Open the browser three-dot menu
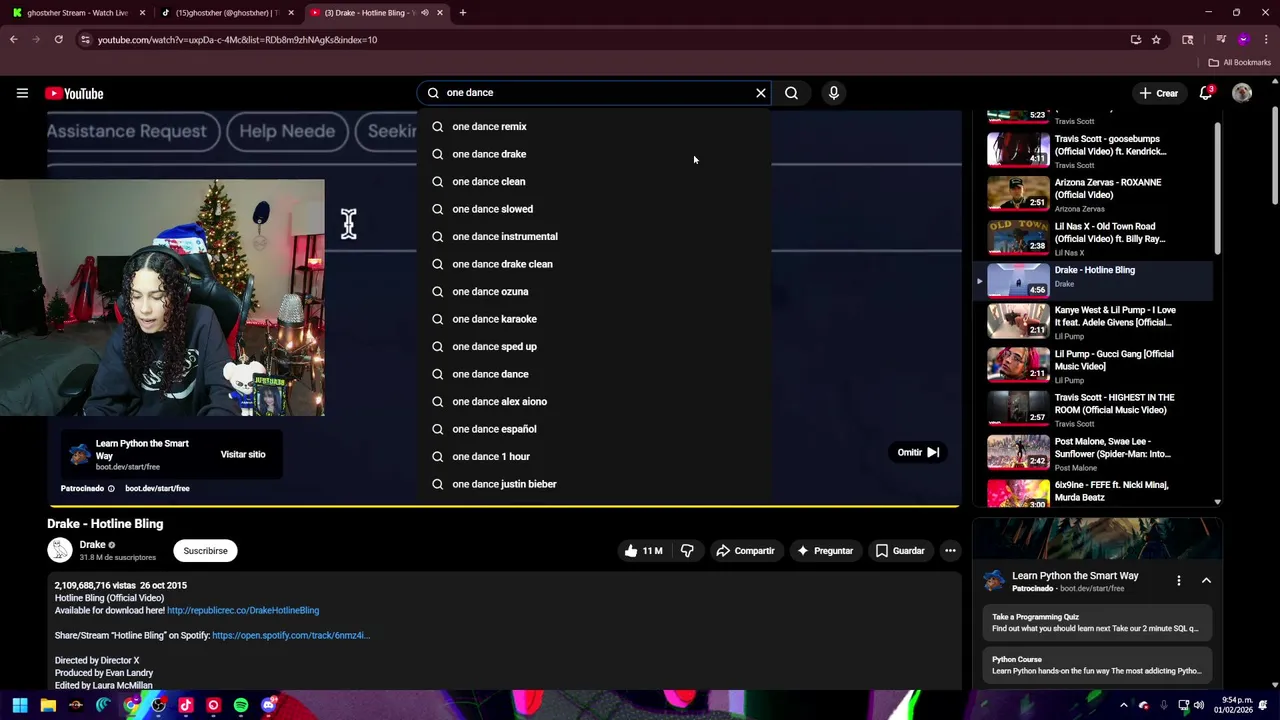 pos(1266,40)
